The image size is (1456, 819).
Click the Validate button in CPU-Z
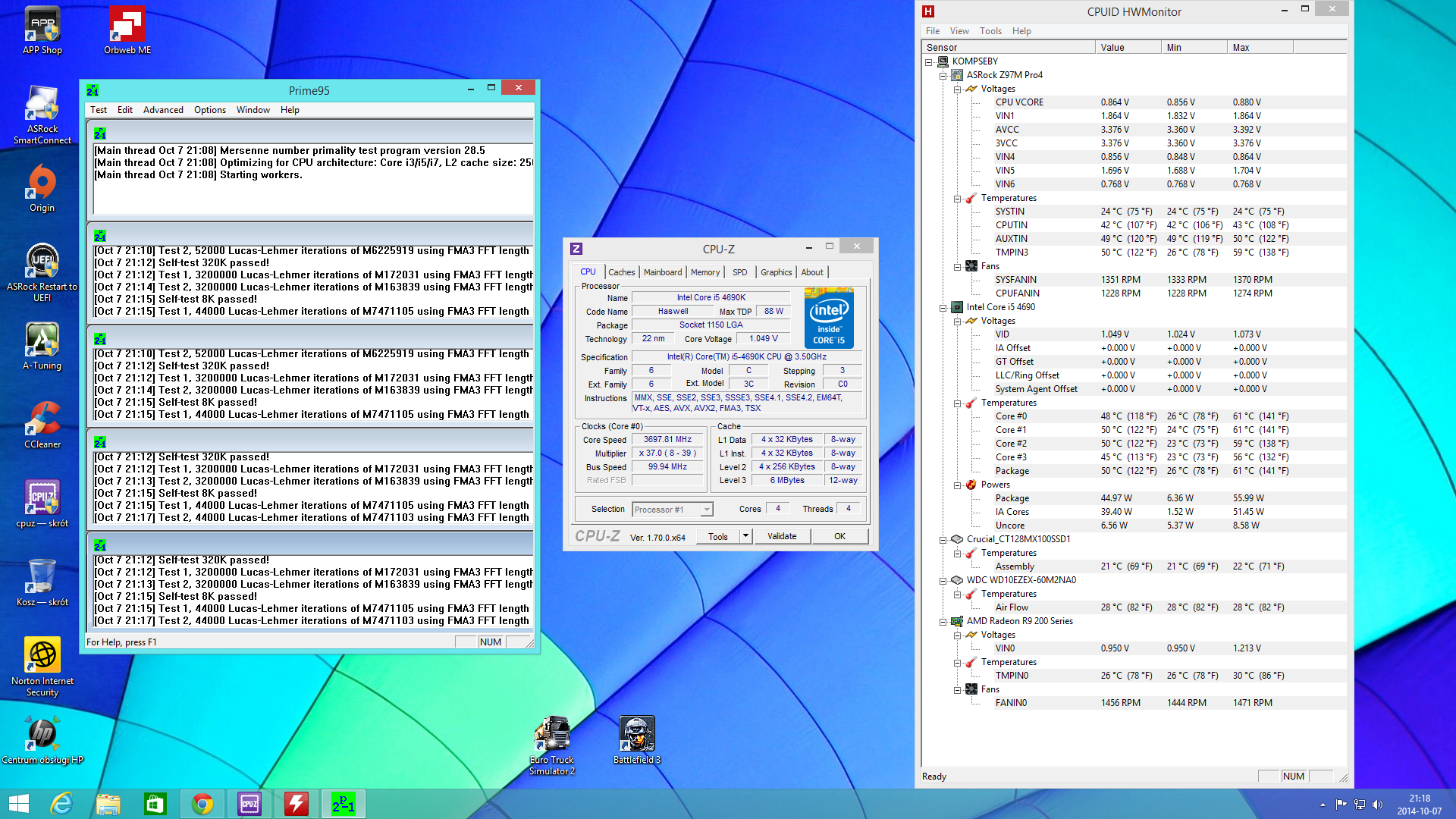[782, 536]
